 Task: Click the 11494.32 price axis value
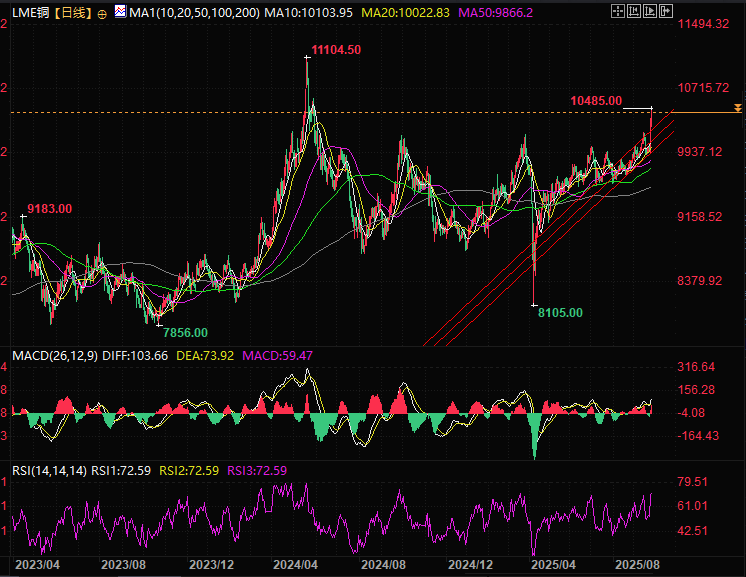703,24
